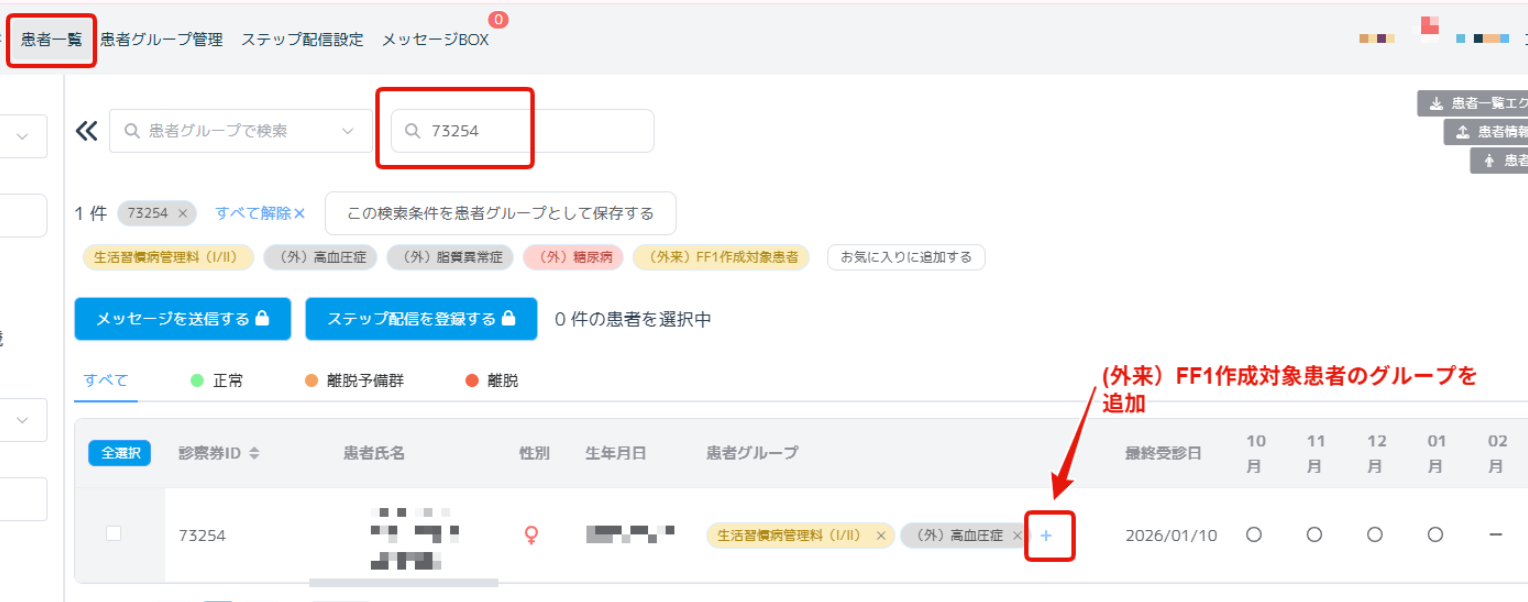Click the sort arrows next to 診察券ID
Image resolution: width=1528 pixels, height=602 pixels.
click(254, 453)
